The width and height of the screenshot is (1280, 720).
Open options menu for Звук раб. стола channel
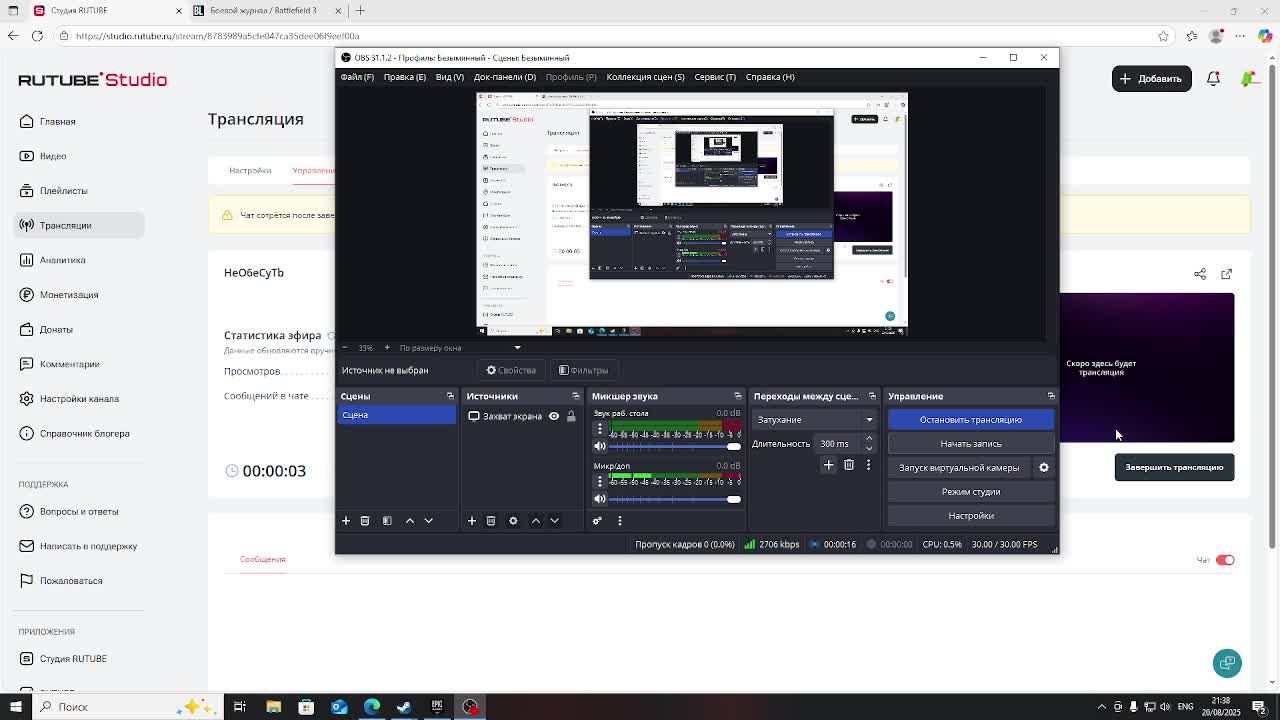click(x=600, y=428)
